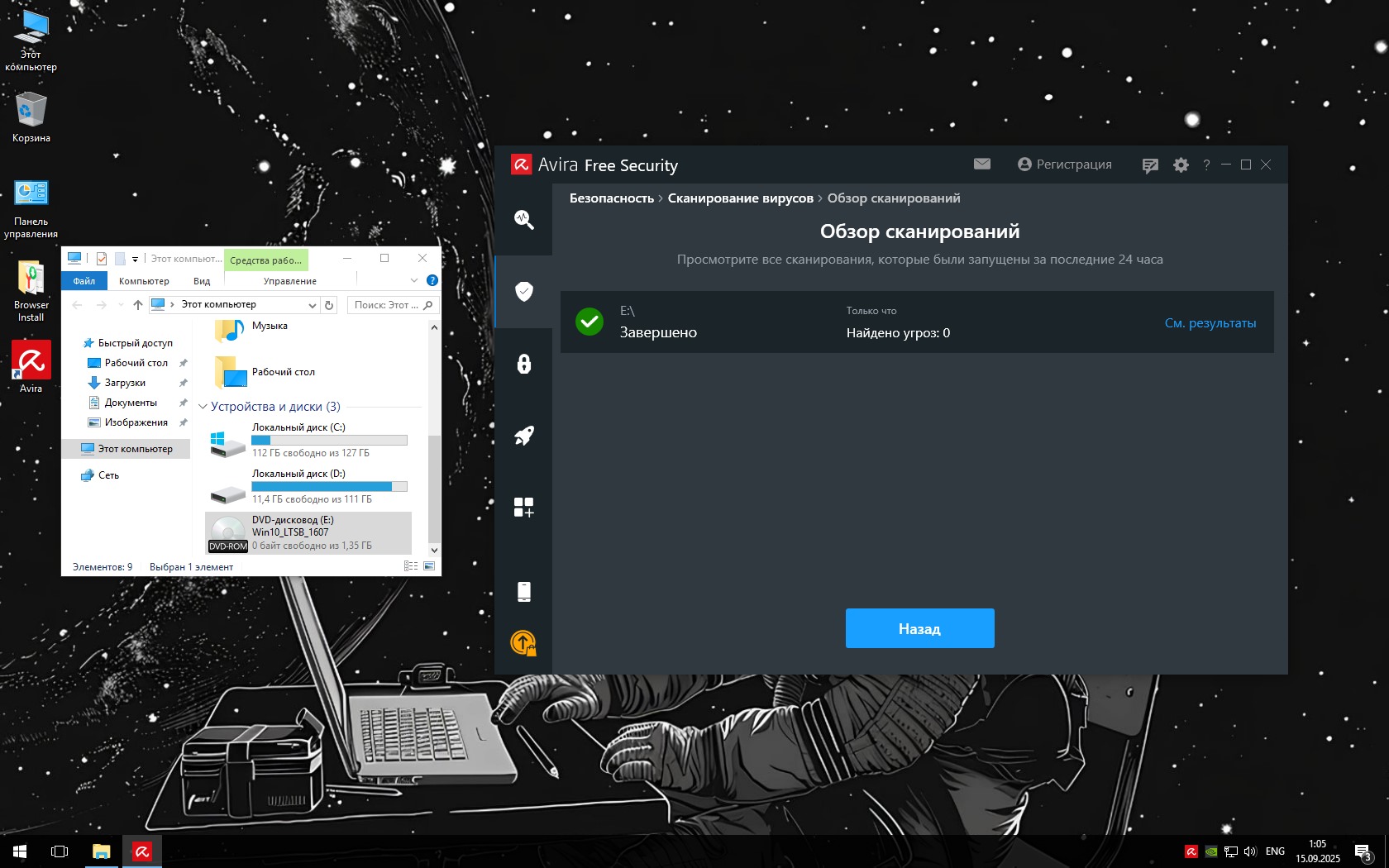
Task: Open Avira settings gear
Action: tap(1181, 165)
